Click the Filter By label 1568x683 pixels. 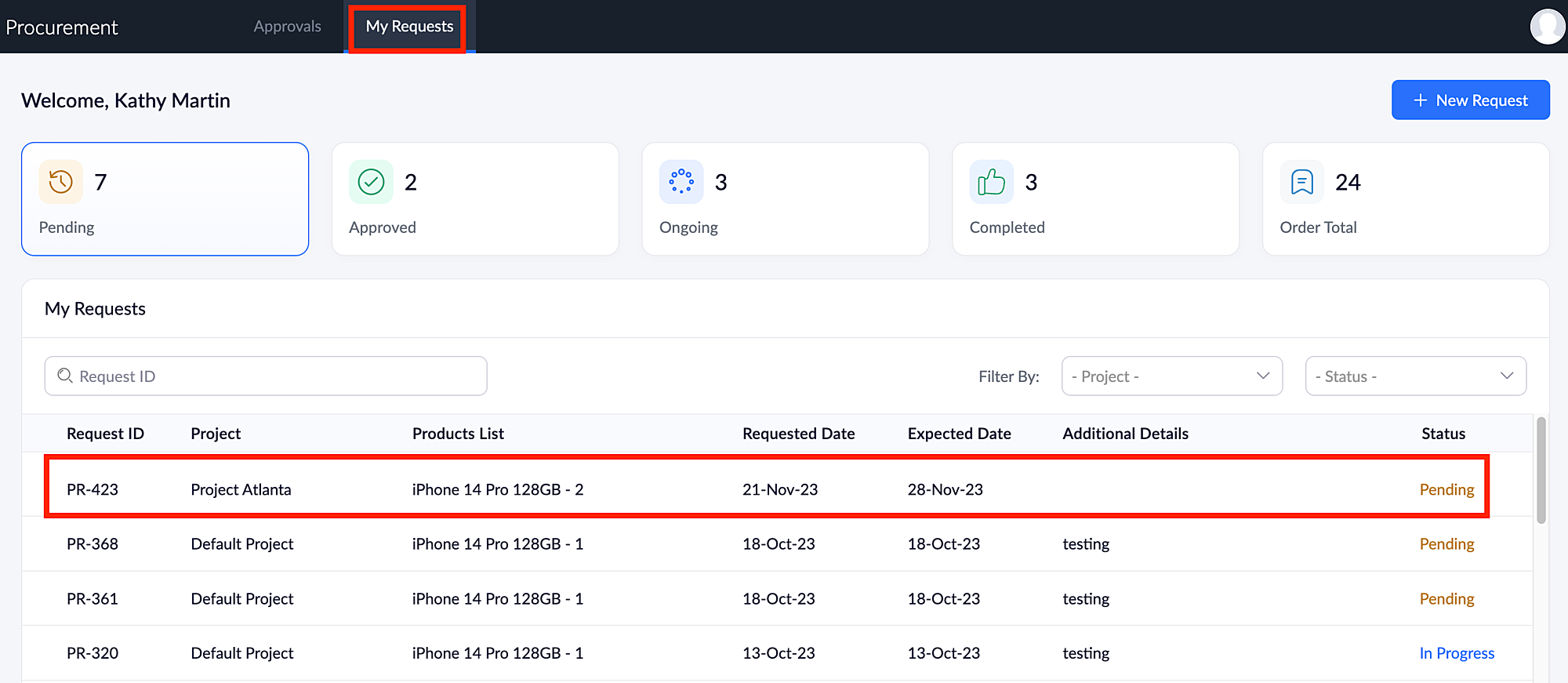pyautogui.click(x=1008, y=376)
